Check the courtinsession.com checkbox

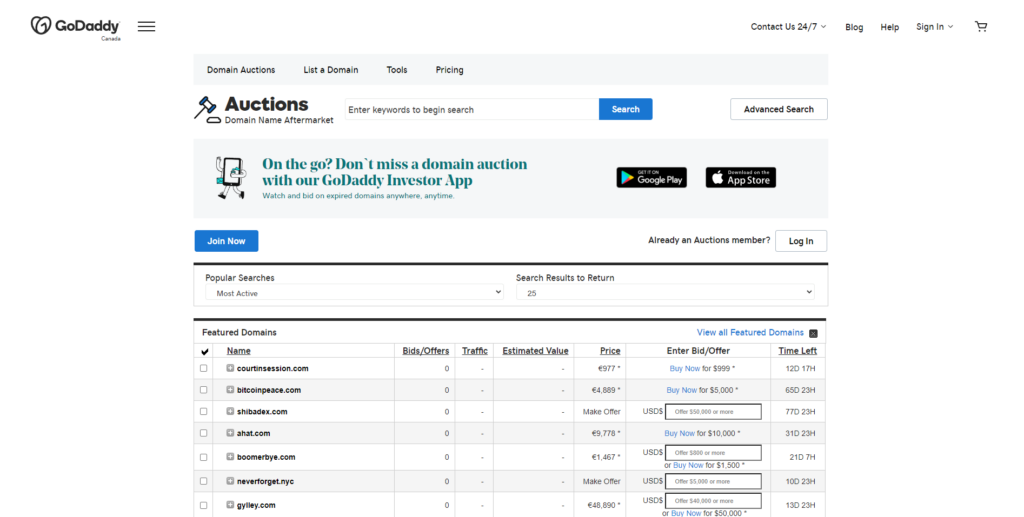(204, 368)
